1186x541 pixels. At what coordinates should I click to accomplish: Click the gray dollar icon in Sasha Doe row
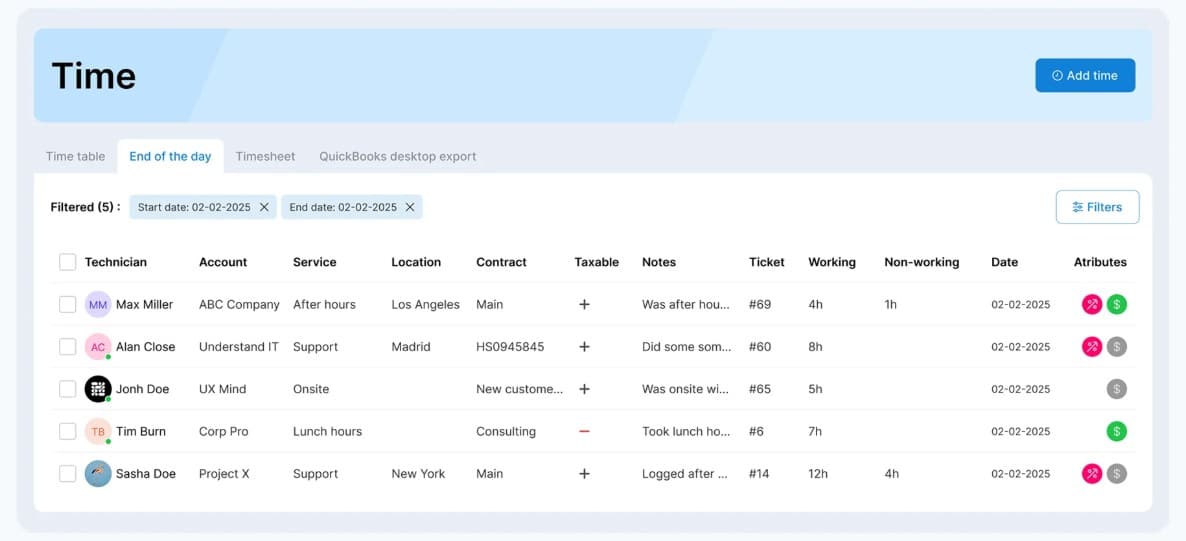click(1116, 474)
